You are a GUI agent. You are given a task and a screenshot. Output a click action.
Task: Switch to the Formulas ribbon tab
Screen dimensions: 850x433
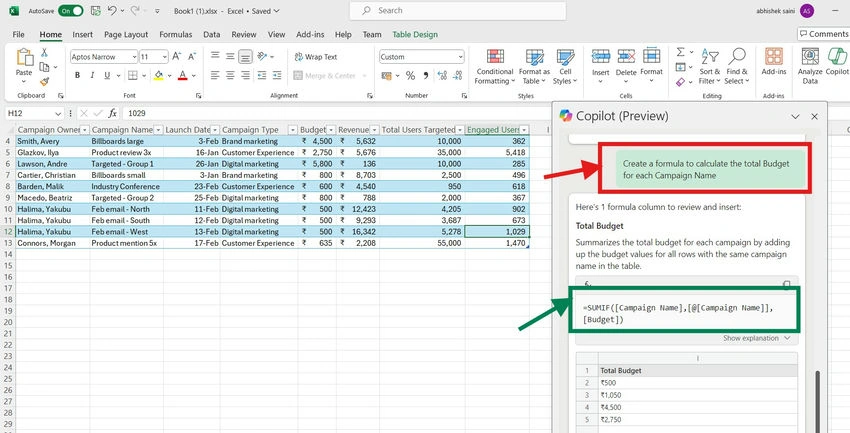coord(176,34)
